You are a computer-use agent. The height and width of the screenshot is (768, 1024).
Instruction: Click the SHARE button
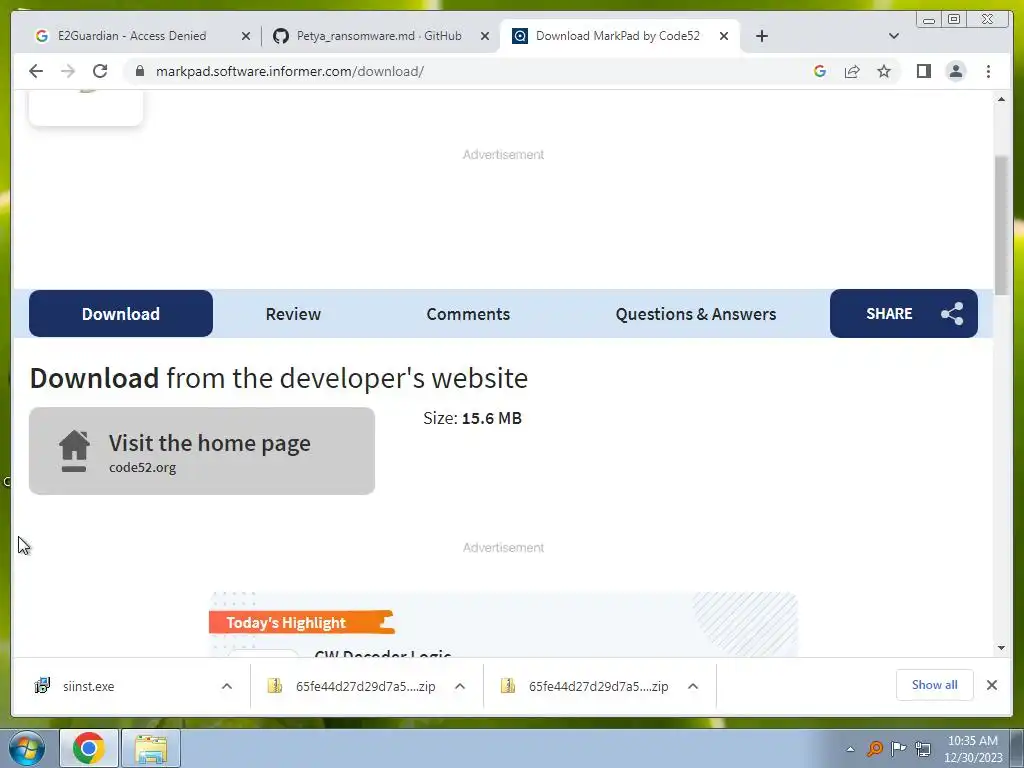tap(904, 313)
